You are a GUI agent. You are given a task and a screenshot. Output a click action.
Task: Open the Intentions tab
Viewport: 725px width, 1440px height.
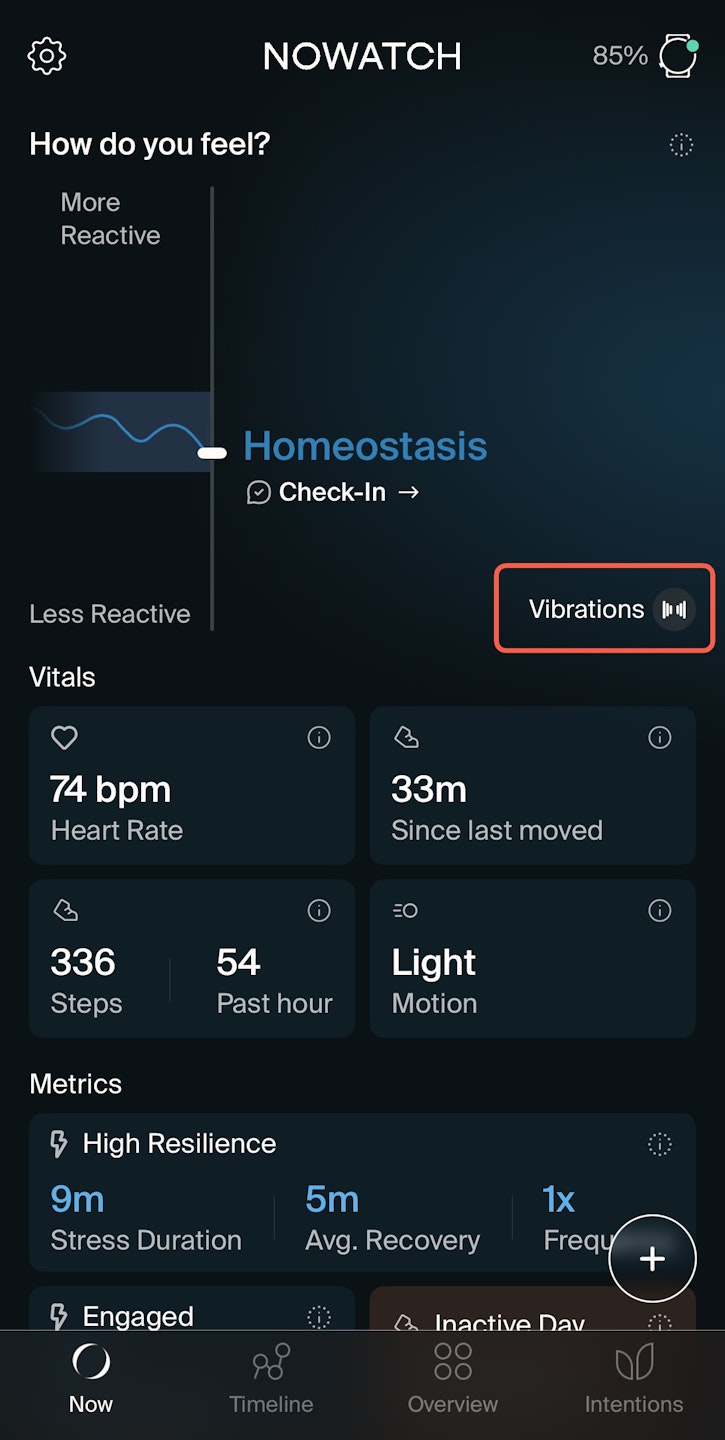click(x=634, y=1378)
